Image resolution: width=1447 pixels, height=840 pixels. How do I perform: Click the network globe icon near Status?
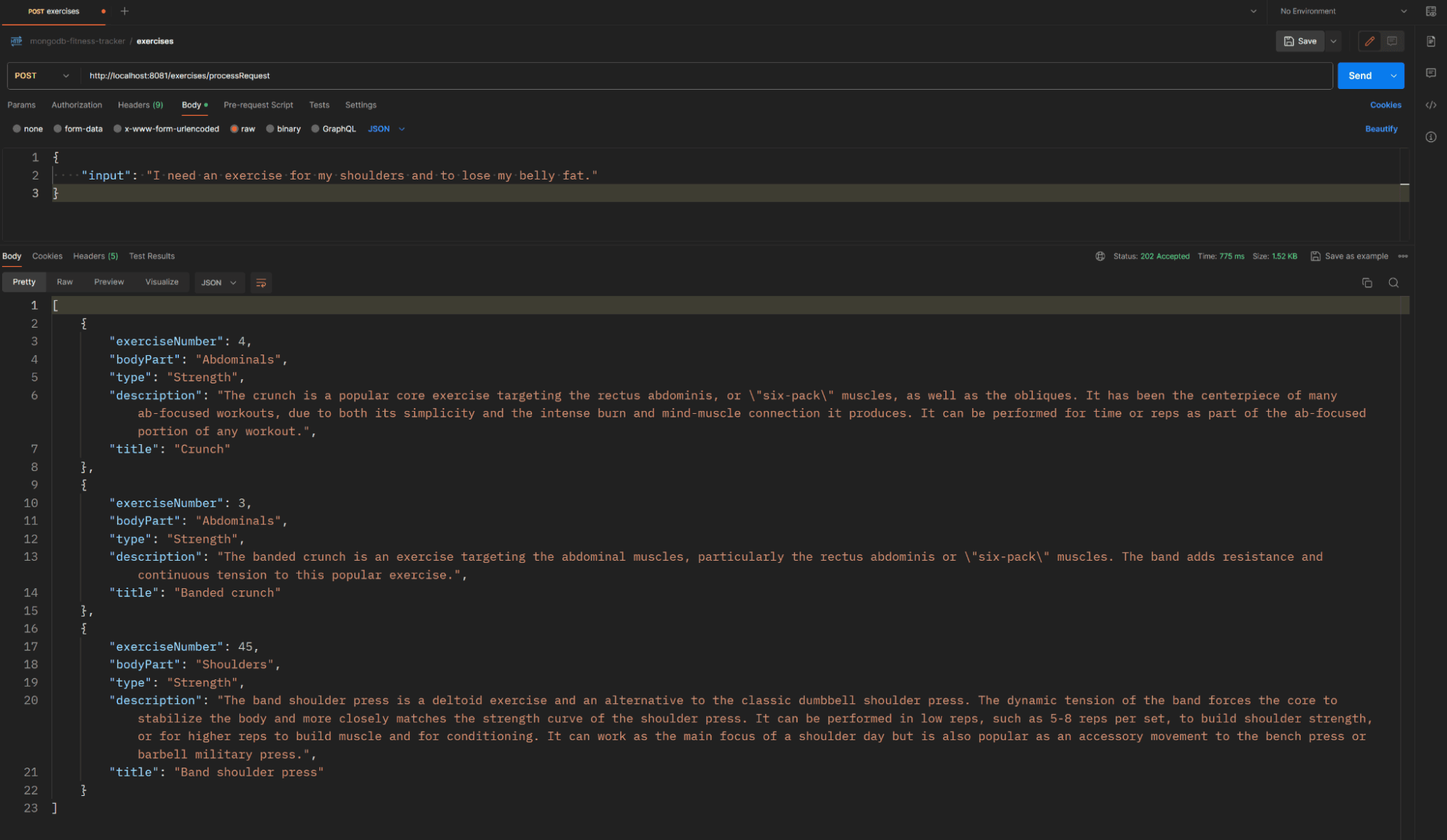(1100, 256)
